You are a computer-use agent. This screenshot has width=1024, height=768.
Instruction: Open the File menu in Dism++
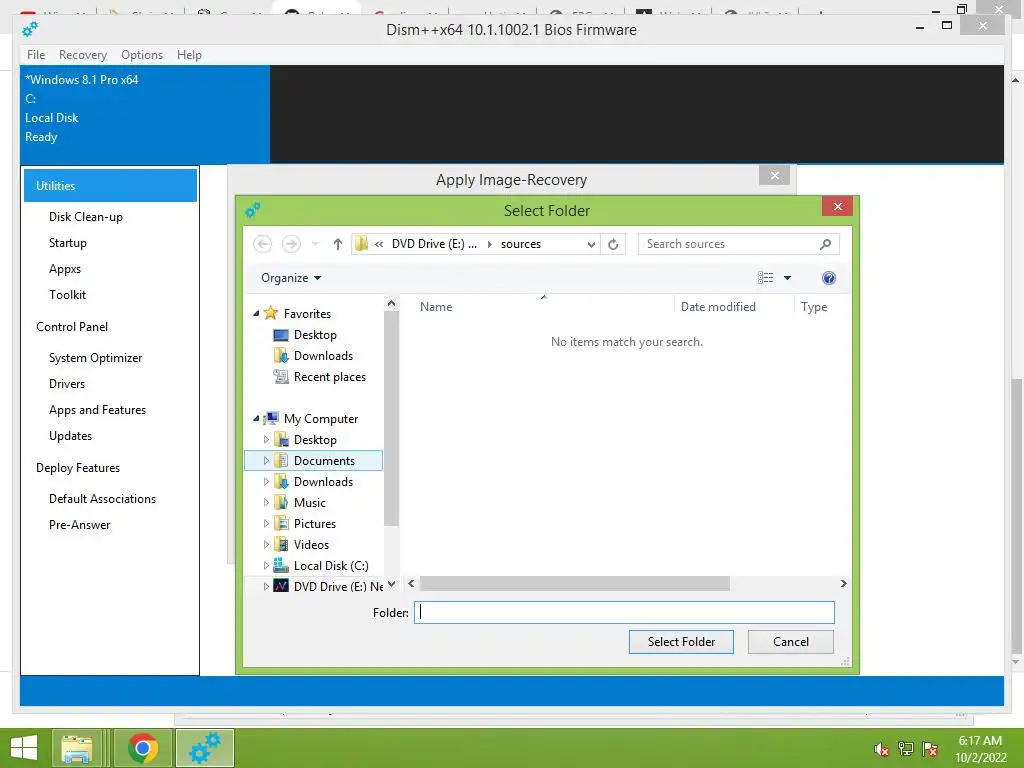tap(36, 55)
